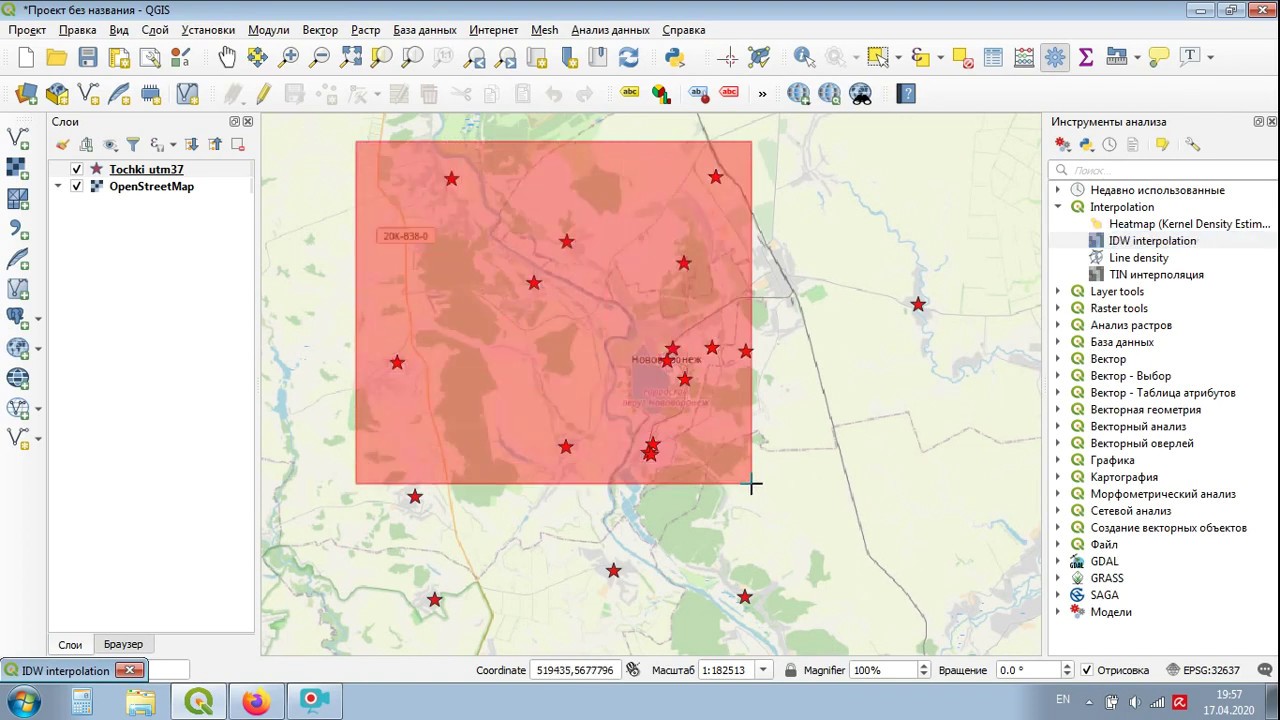The image size is (1280, 720).
Task: Expand the Raster tools group
Action: point(1058,308)
